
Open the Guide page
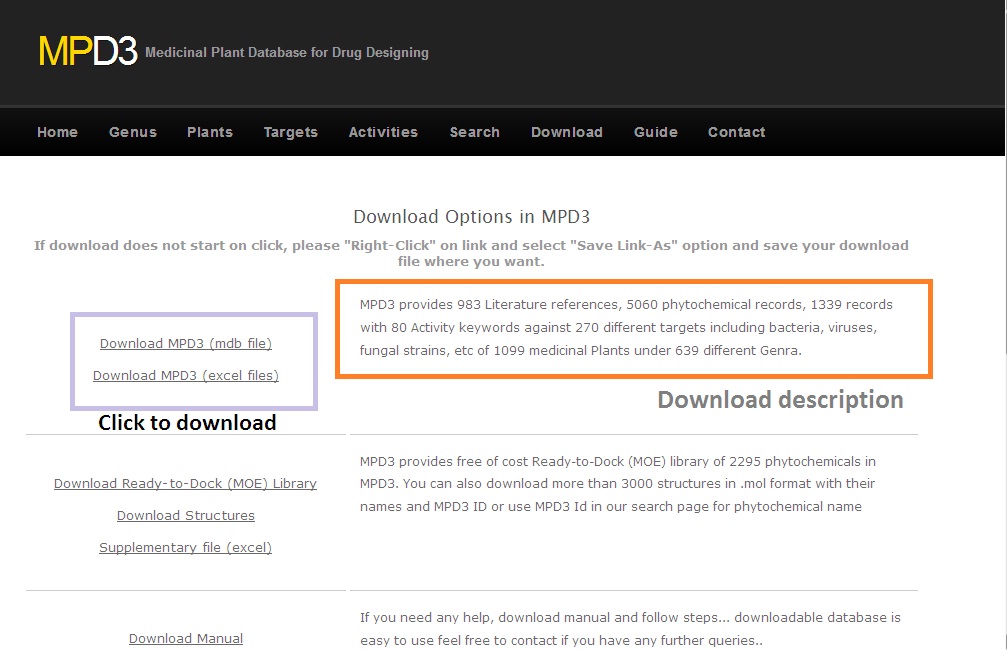tap(656, 132)
